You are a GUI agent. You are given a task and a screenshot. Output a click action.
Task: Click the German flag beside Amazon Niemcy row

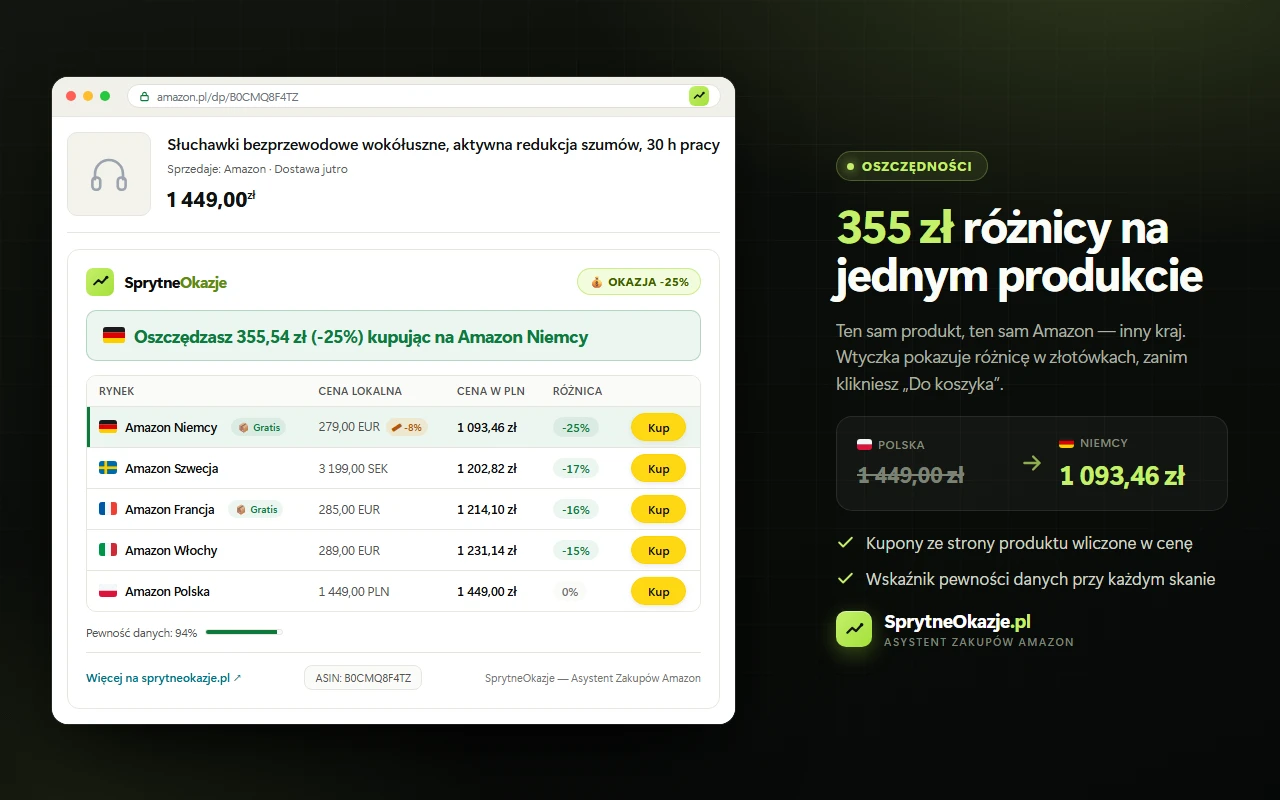coord(108,427)
